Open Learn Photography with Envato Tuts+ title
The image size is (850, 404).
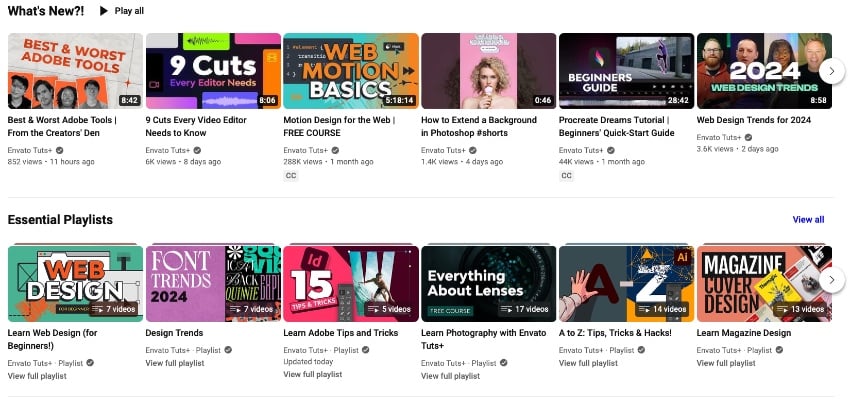[x=484, y=339]
